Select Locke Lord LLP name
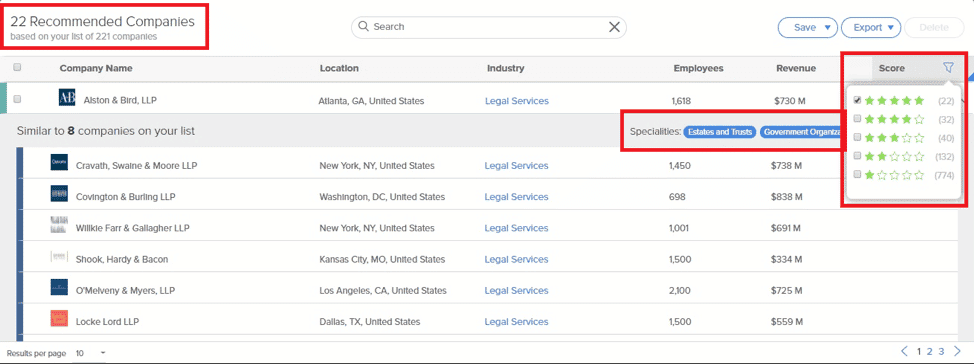 point(107,322)
